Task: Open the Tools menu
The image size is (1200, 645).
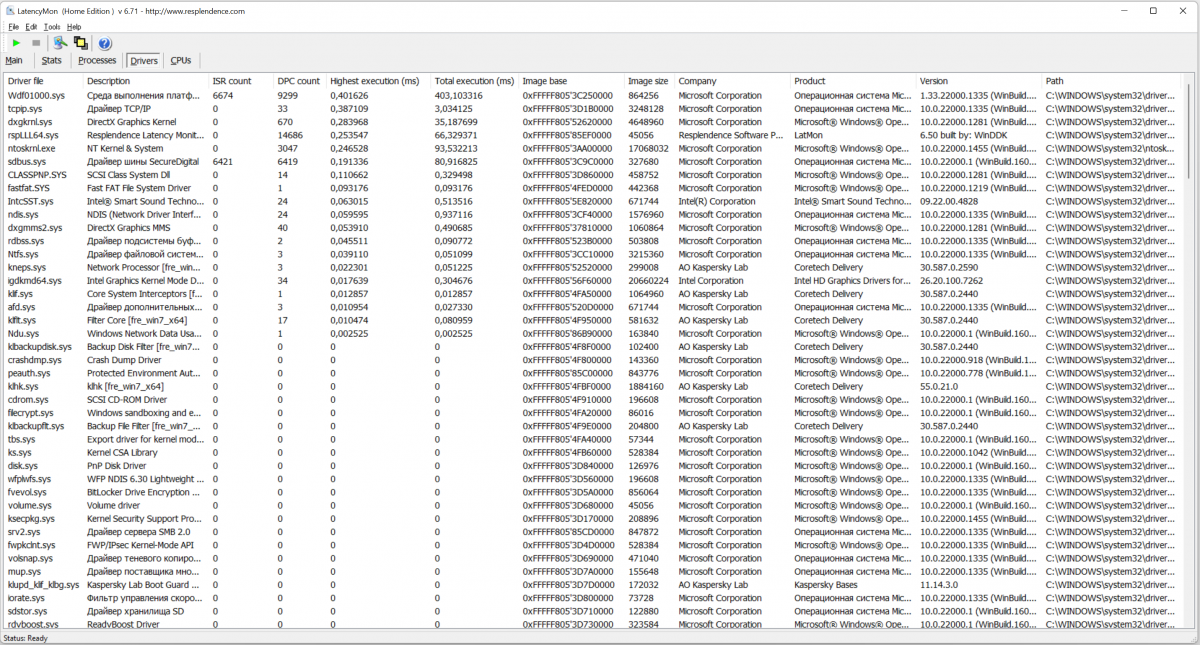Action: pos(52,26)
